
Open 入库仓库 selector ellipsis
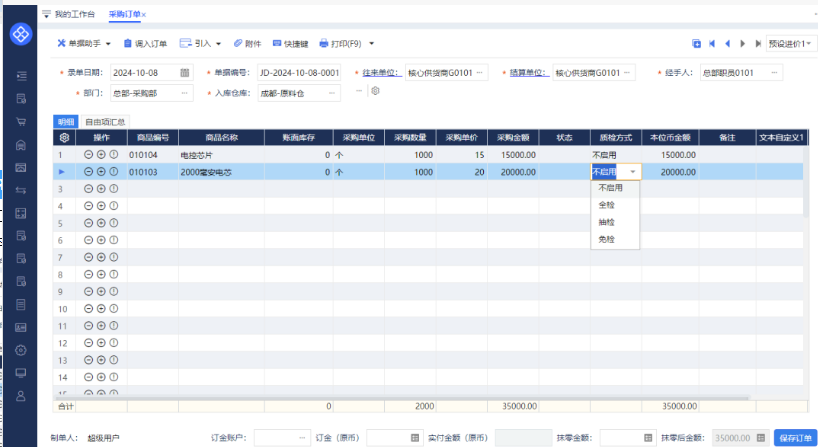[332, 93]
